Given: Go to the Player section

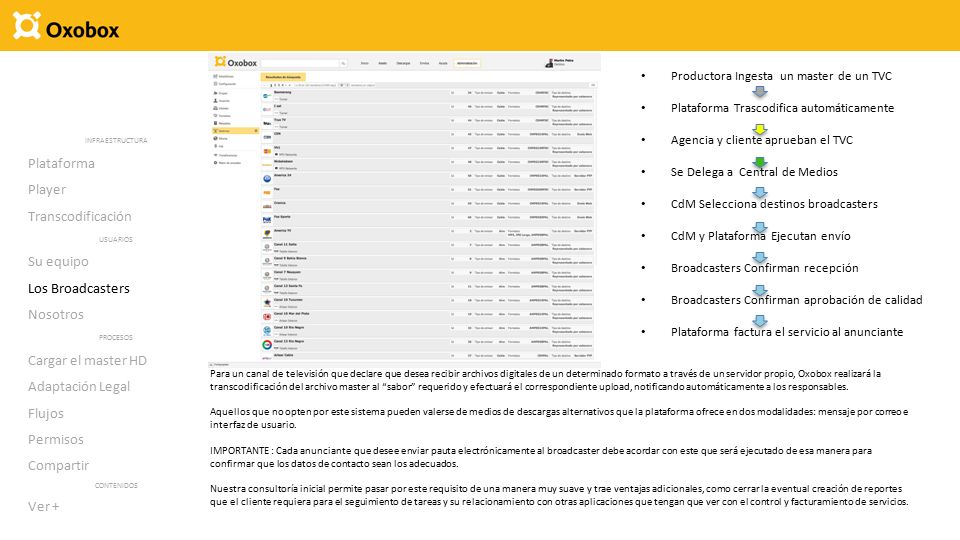Looking at the screenshot, I should click(x=47, y=190).
